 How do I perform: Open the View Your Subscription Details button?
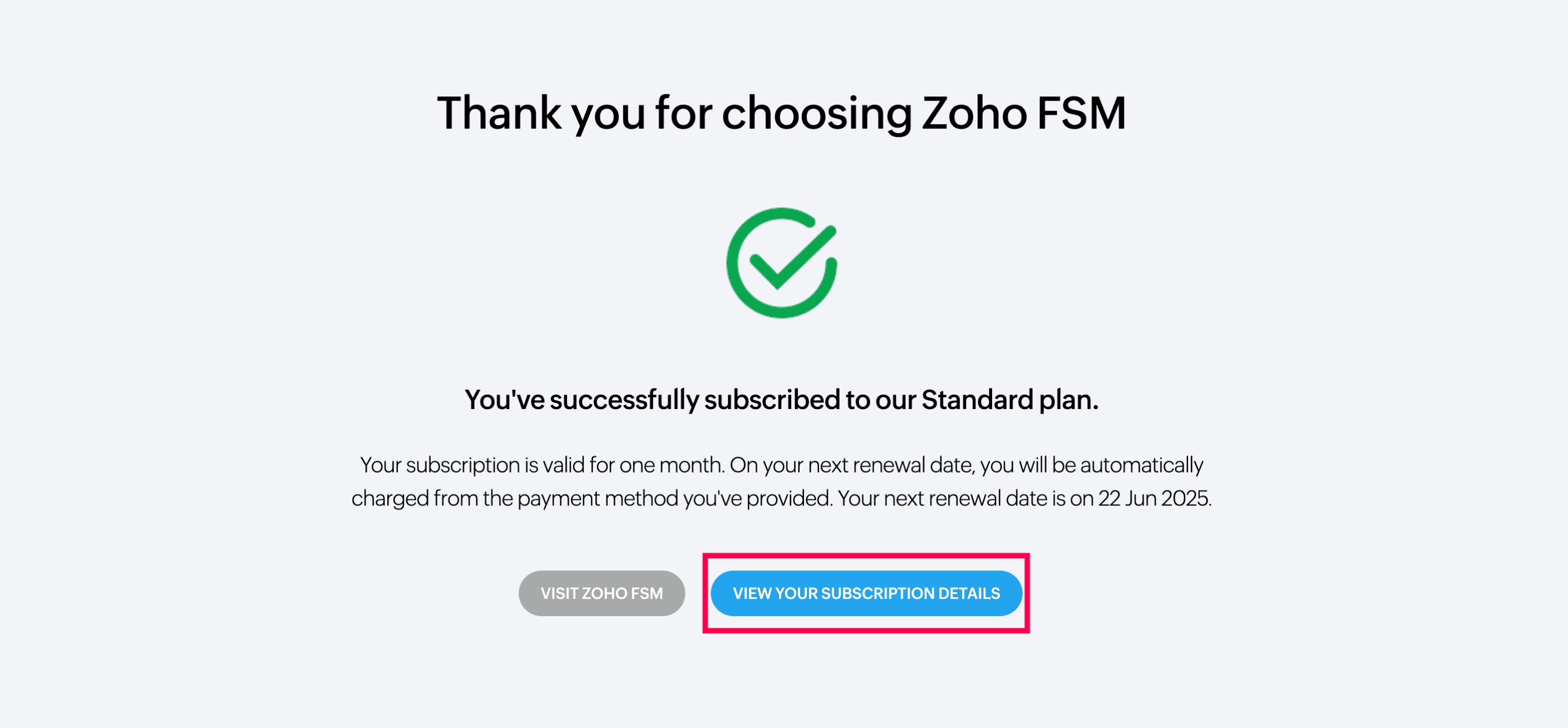pyautogui.click(x=866, y=593)
